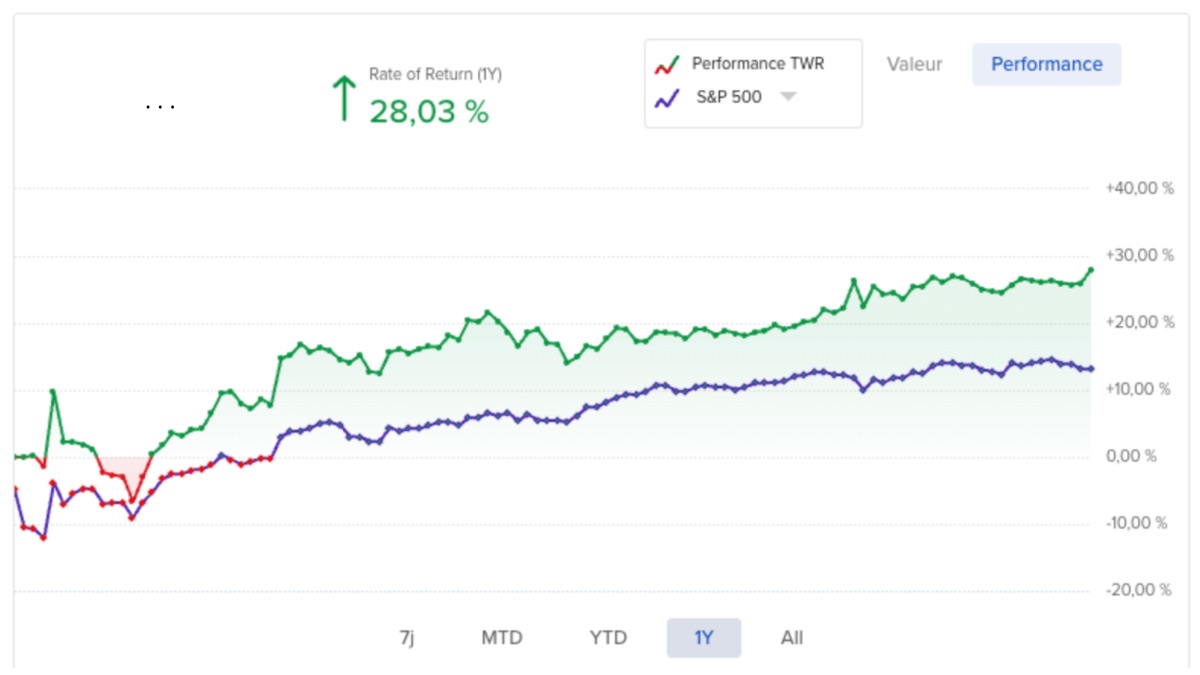This screenshot has height=675, width=1200.
Task: Click the 1Y highlighted period selector
Action: coord(704,637)
